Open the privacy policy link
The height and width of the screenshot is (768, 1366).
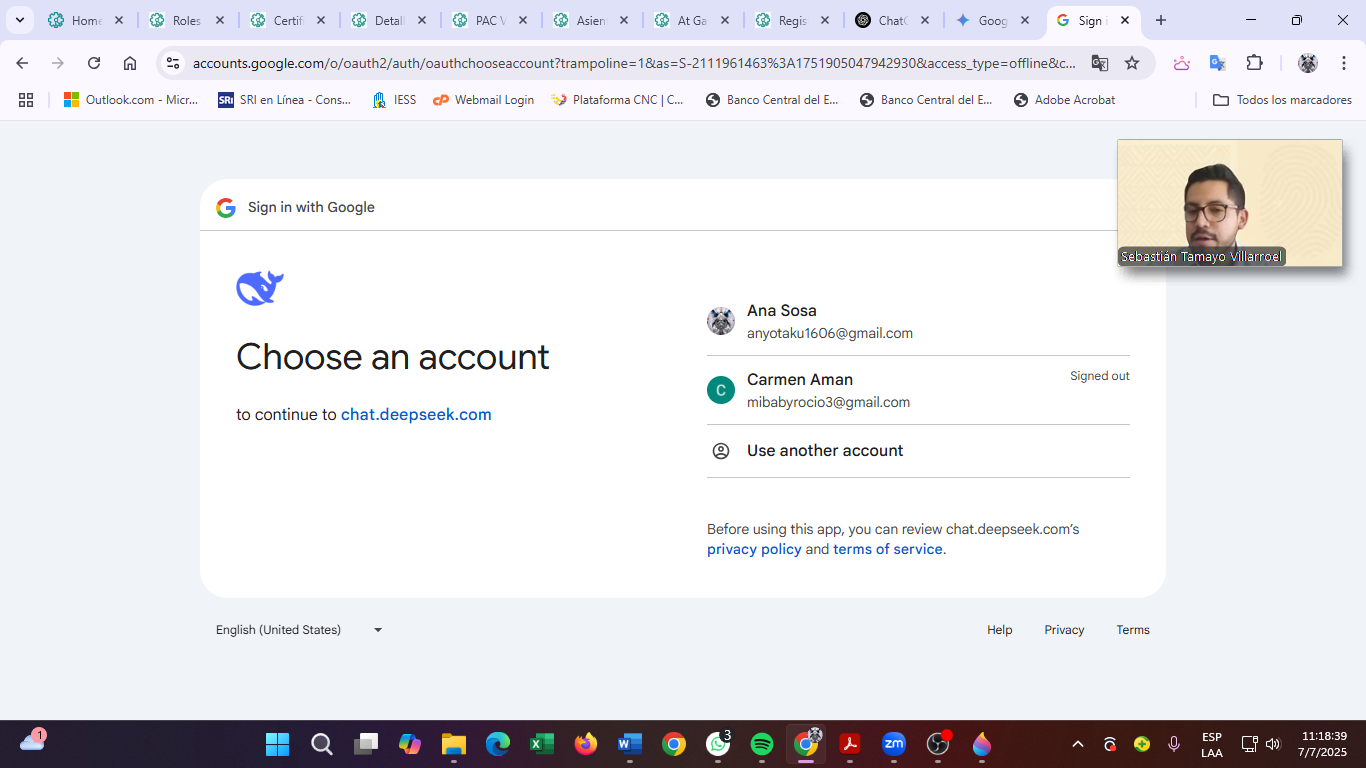[754, 549]
